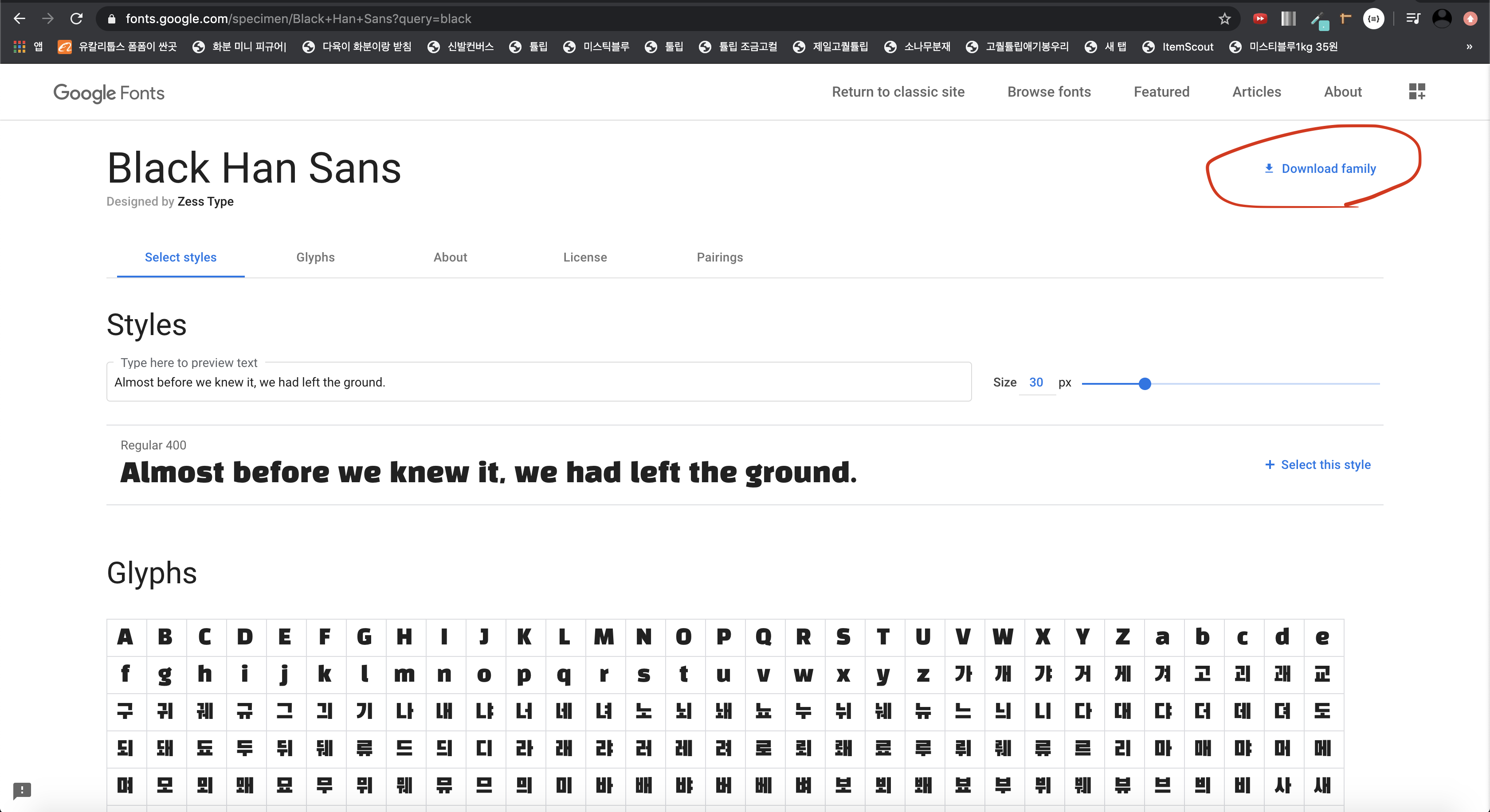Click the media control playlist icon
1490x812 pixels.
click(x=1412, y=19)
